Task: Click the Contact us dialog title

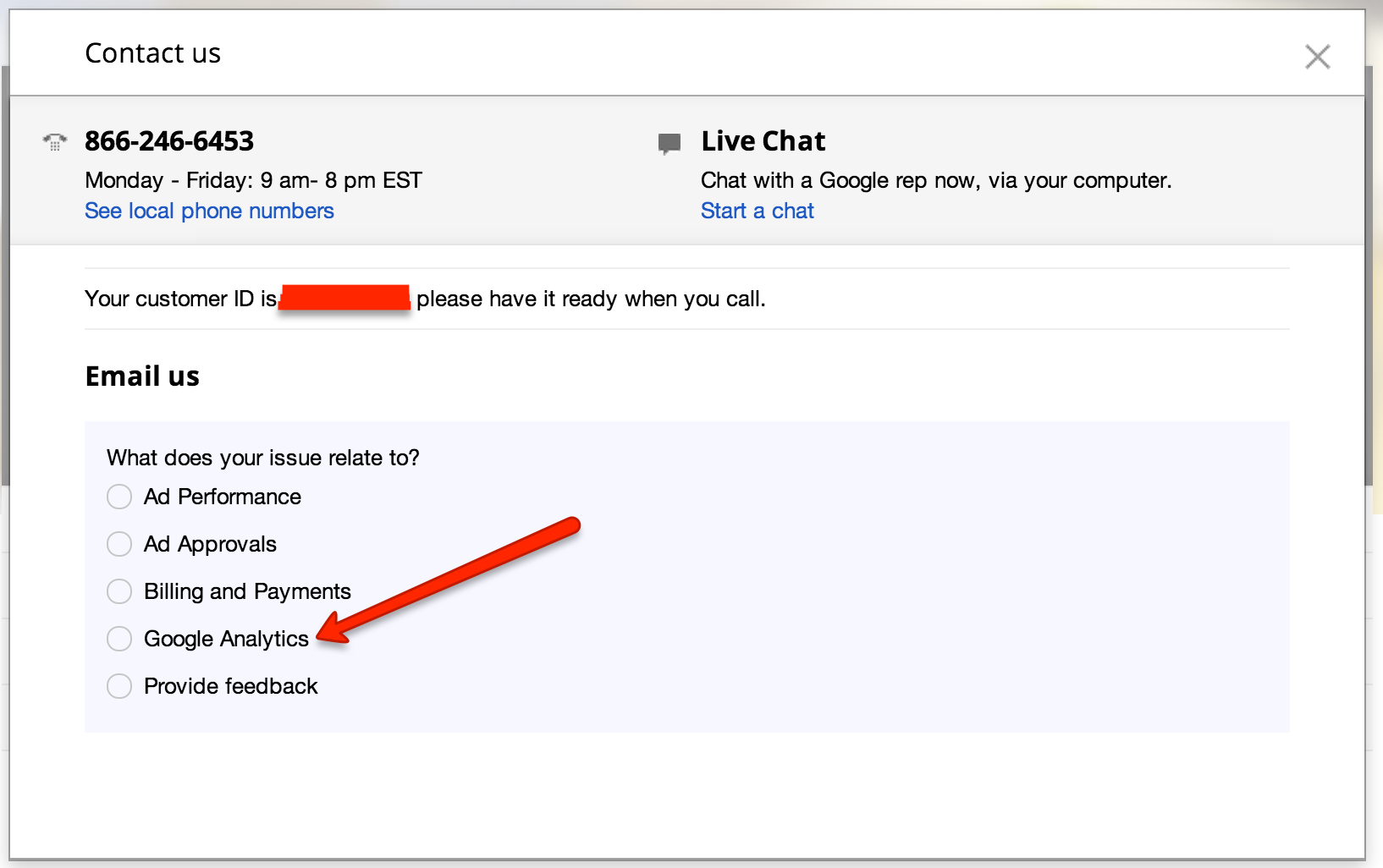Action: pyautogui.click(x=153, y=53)
